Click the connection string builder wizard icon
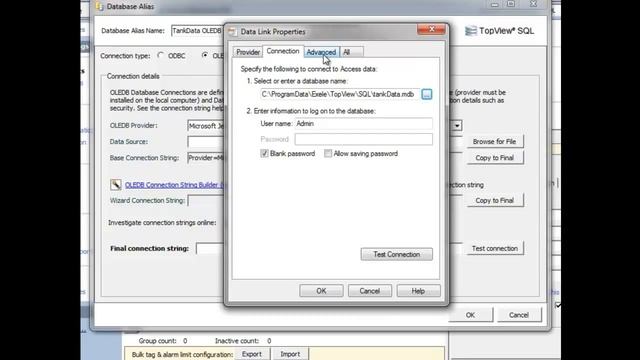 point(116,184)
